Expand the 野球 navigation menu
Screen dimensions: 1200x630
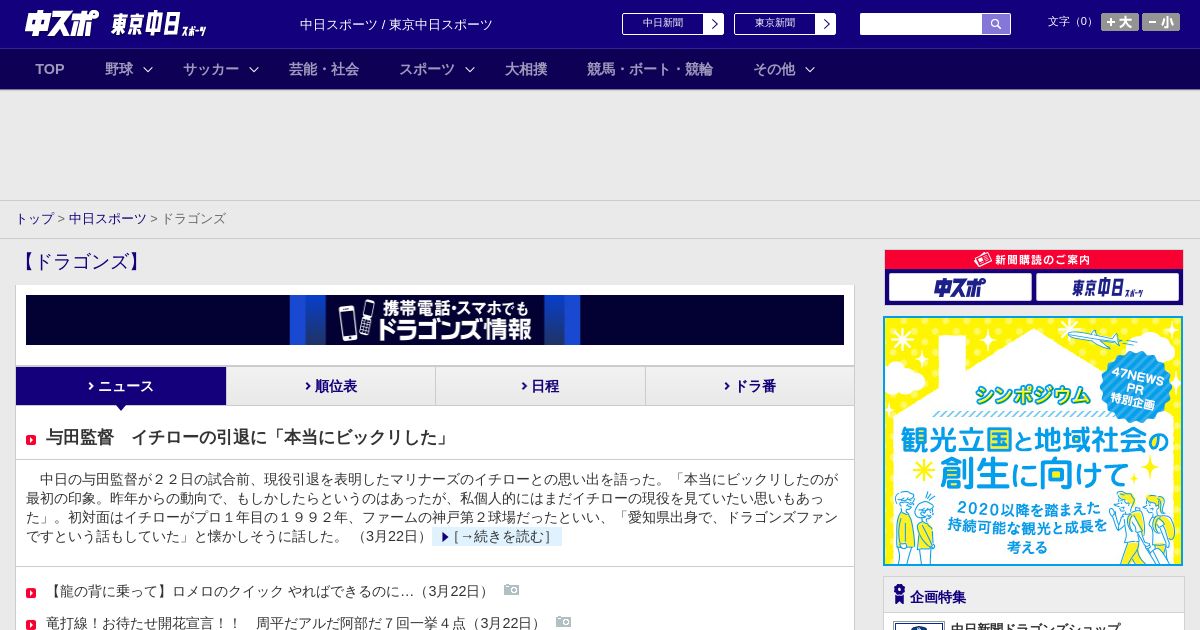[x=129, y=69]
